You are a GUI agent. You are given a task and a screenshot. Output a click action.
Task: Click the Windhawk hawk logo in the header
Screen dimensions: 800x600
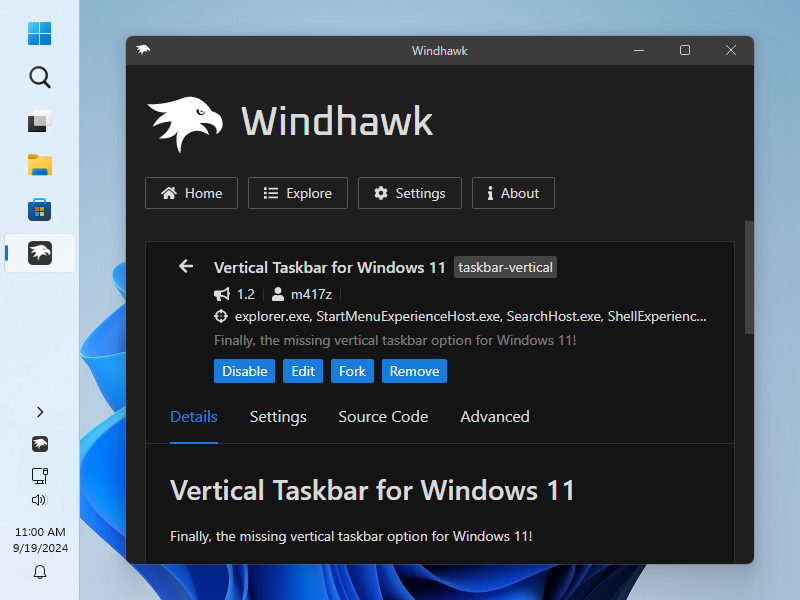(190, 120)
